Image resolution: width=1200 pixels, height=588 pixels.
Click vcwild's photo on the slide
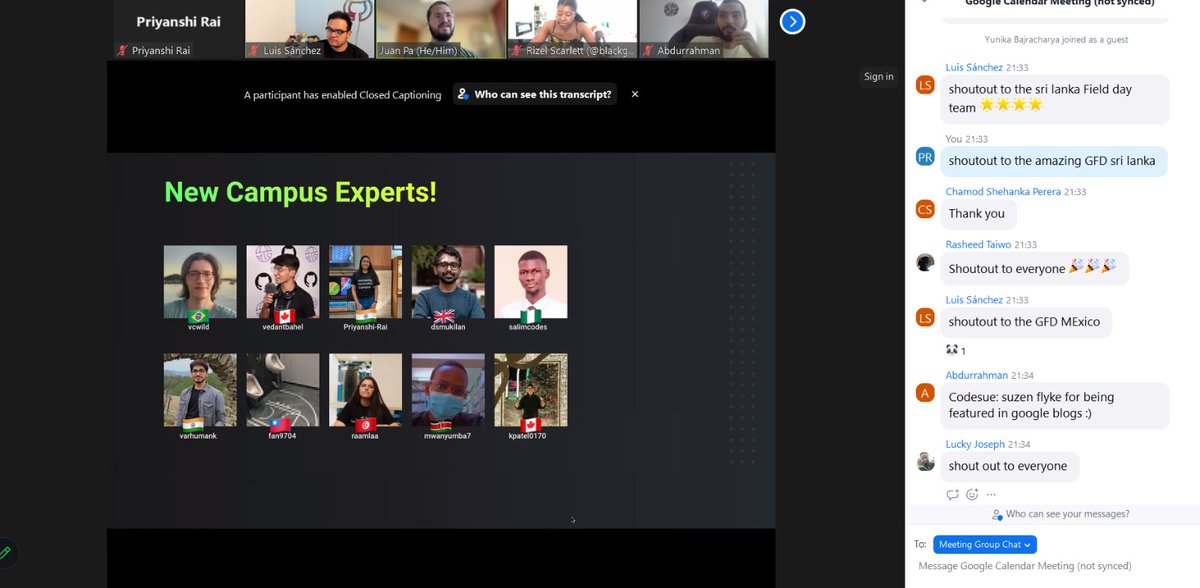tap(200, 282)
